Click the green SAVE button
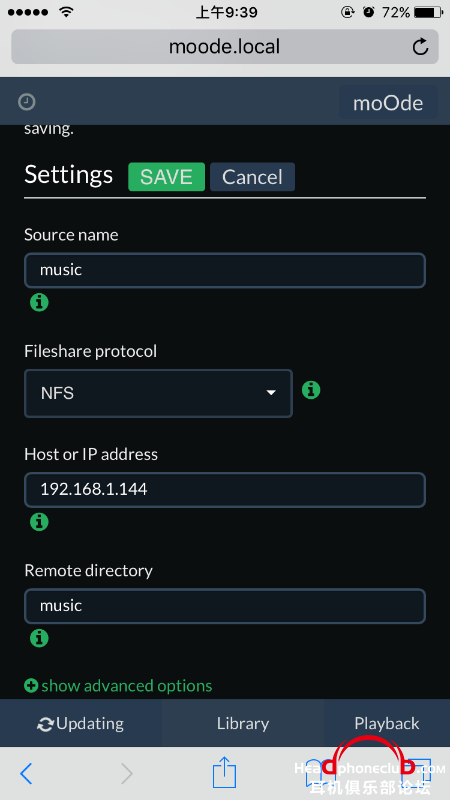450x800 pixels. [x=166, y=177]
